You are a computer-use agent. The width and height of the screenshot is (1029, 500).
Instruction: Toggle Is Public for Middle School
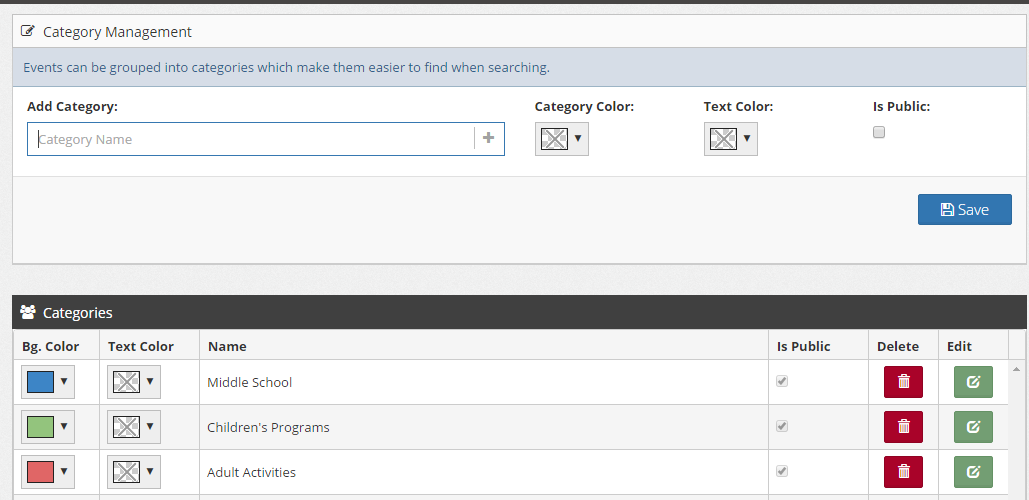[x=782, y=381]
